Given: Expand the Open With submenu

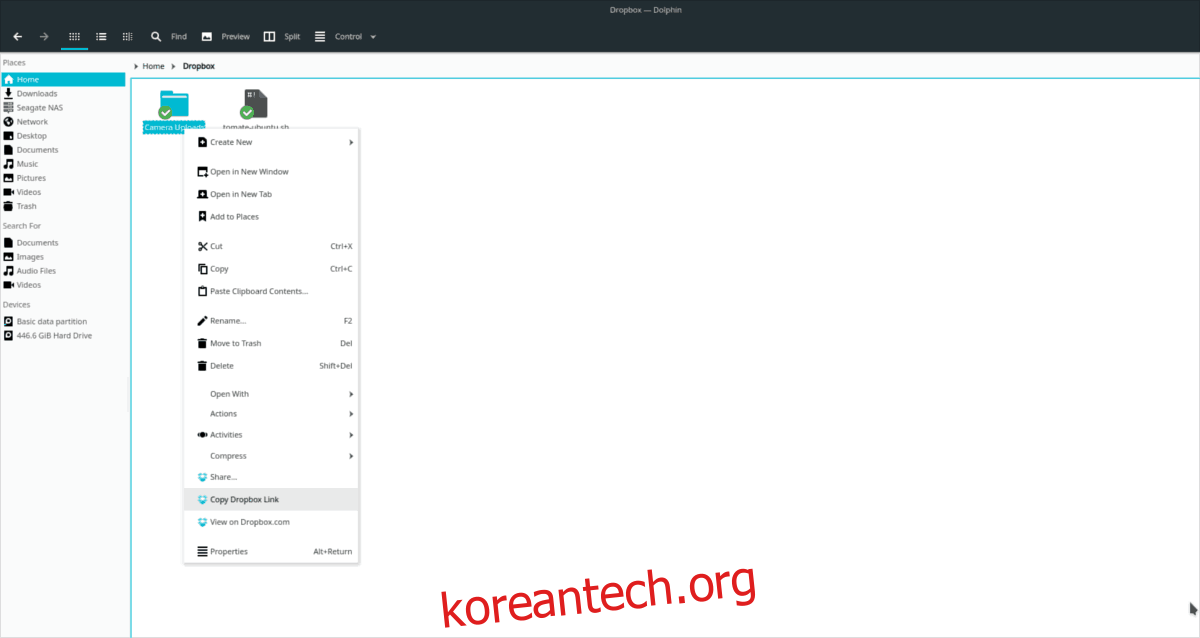Looking at the screenshot, I should point(229,393).
